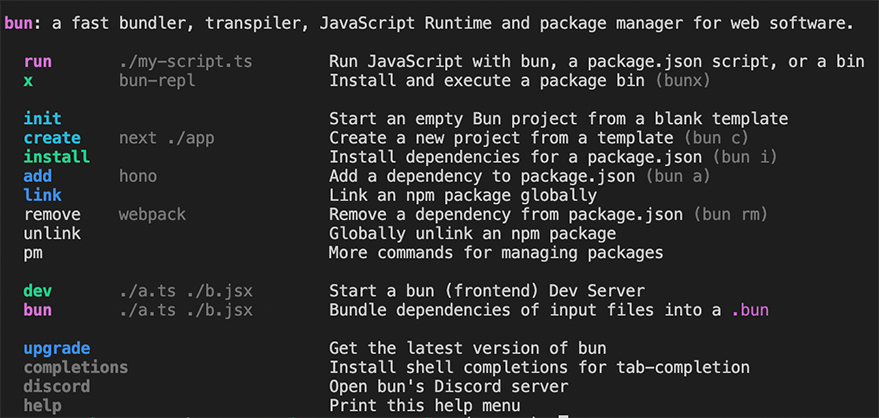Click 'Globally unlink an npm package' description
Image resolution: width=879 pixels, height=418 pixels.
tap(472, 234)
